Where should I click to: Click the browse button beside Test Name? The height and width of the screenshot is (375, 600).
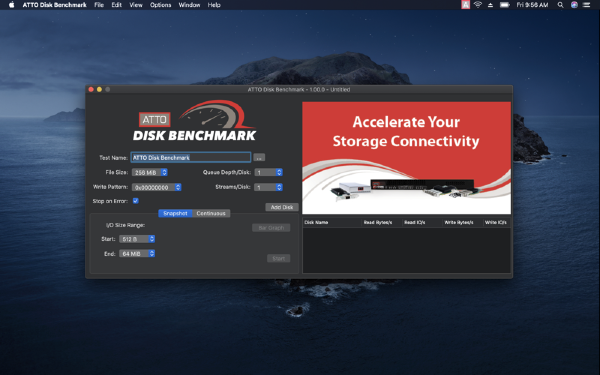click(259, 158)
